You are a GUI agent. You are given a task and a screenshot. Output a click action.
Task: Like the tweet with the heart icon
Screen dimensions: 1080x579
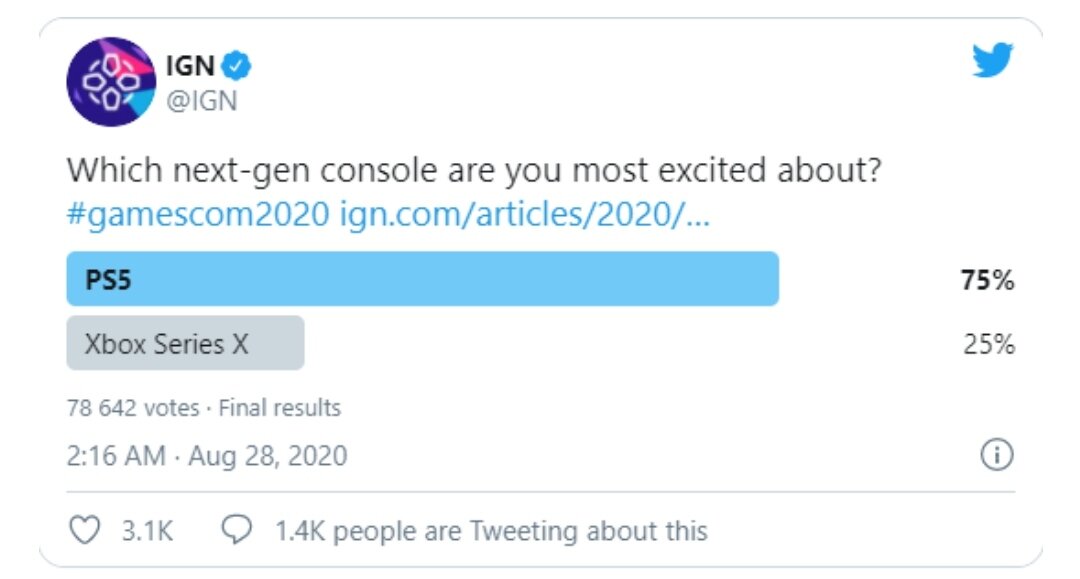point(85,530)
